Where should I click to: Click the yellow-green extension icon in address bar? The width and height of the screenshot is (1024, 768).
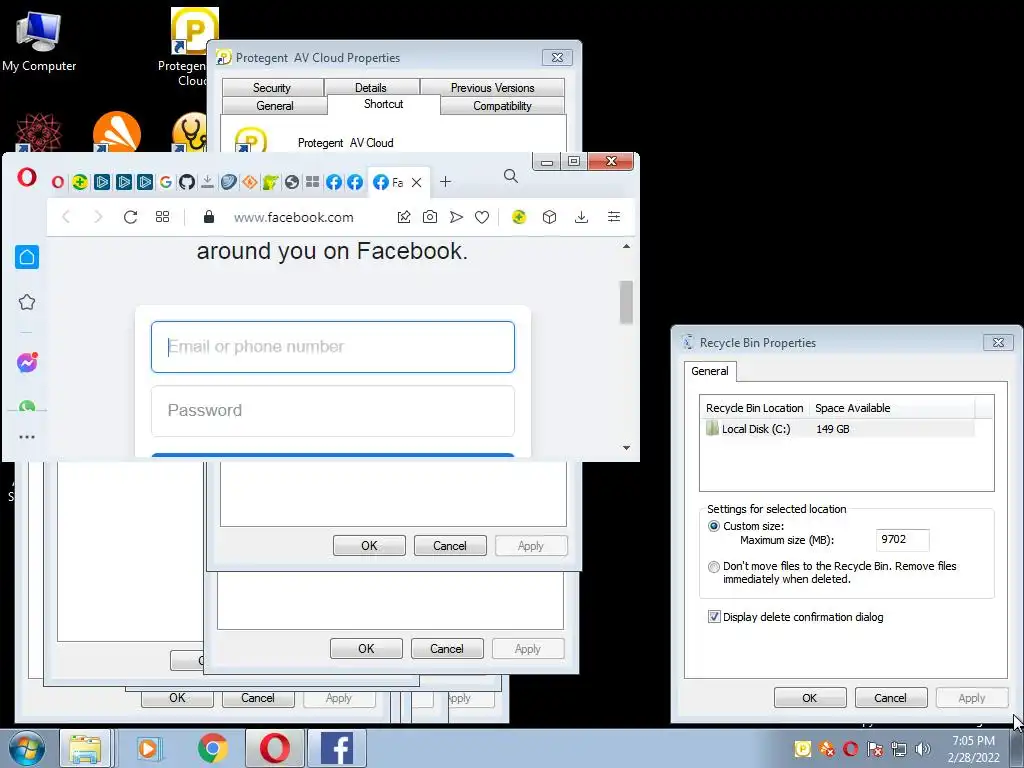pos(519,217)
